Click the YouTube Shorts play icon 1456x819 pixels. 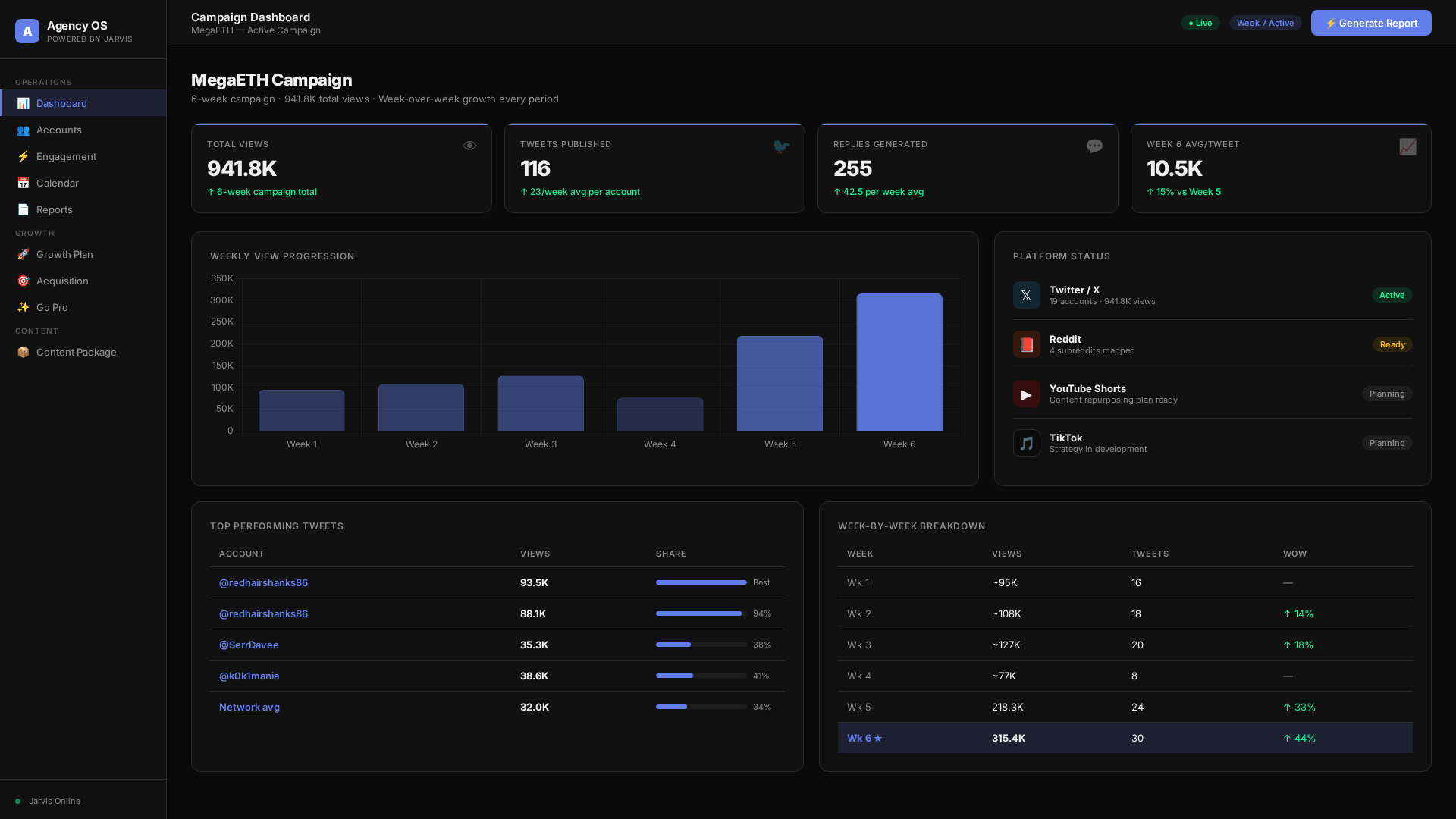click(1026, 394)
